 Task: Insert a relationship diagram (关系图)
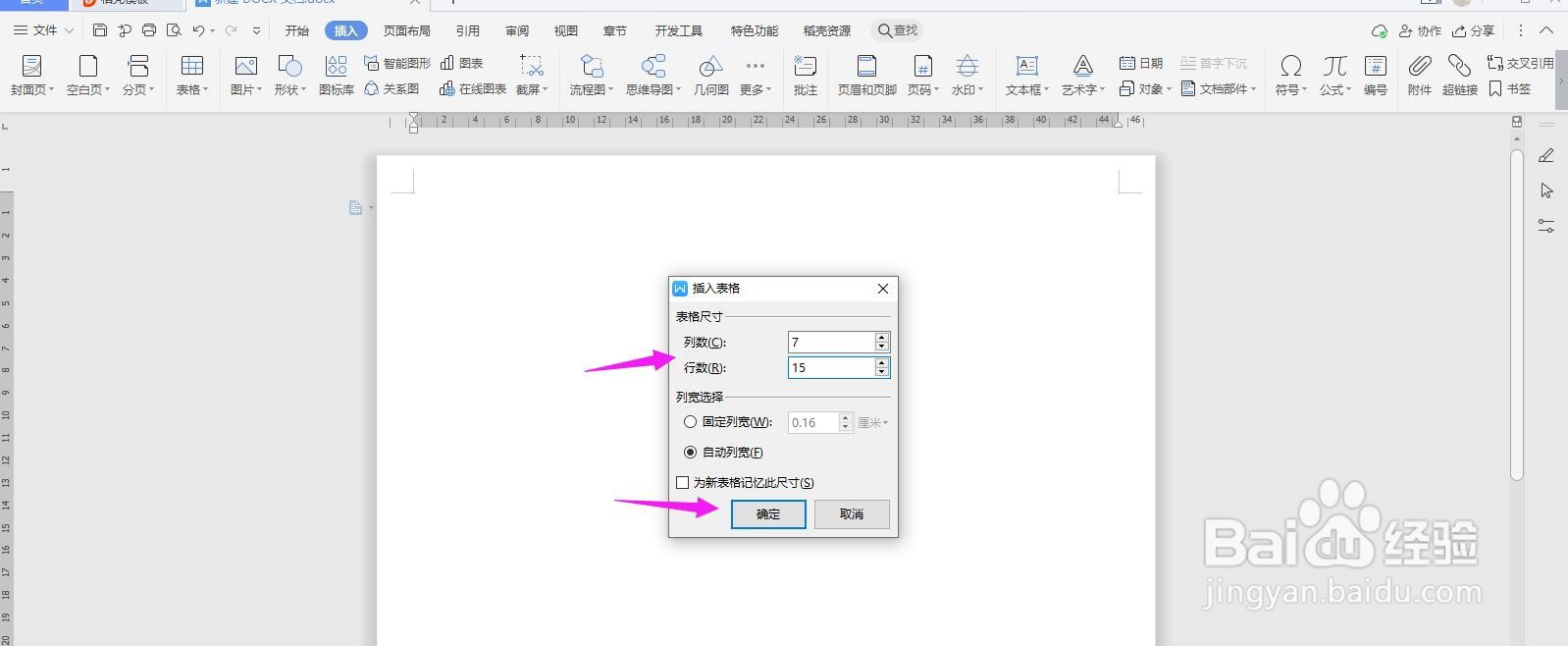pos(392,88)
